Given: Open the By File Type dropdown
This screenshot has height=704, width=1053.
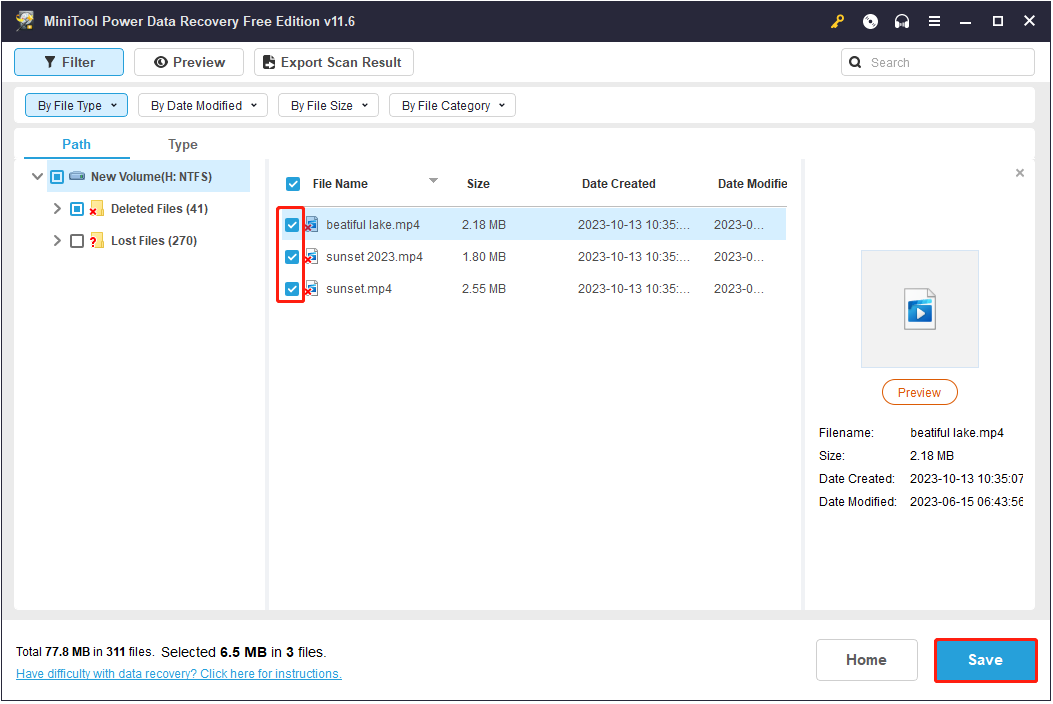Looking at the screenshot, I should pyautogui.click(x=77, y=105).
